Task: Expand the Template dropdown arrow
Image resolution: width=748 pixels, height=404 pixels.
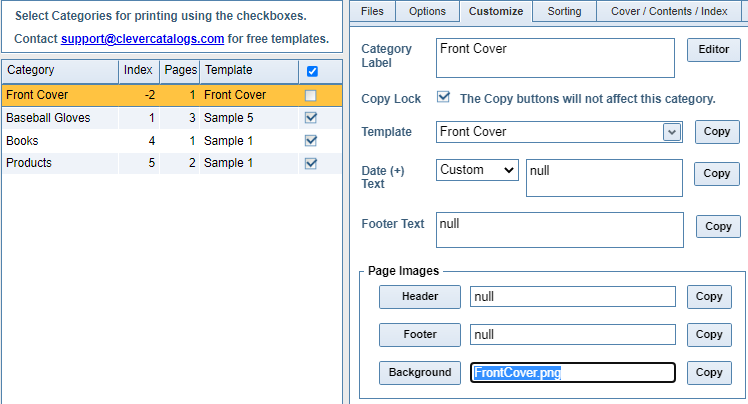Action: point(672,132)
